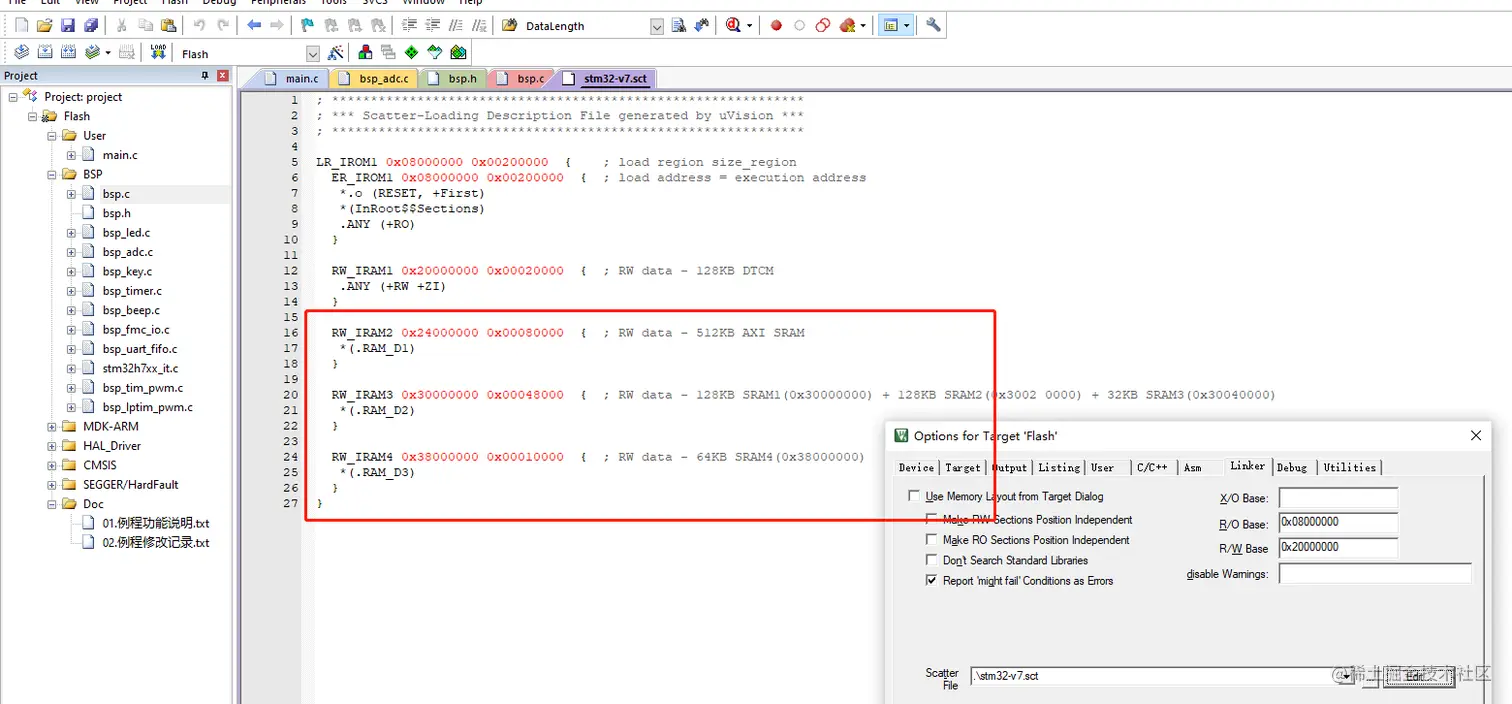Select 01.例程功能说明.txt in Doc group
The image size is (1512, 704).
click(x=155, y=523)
